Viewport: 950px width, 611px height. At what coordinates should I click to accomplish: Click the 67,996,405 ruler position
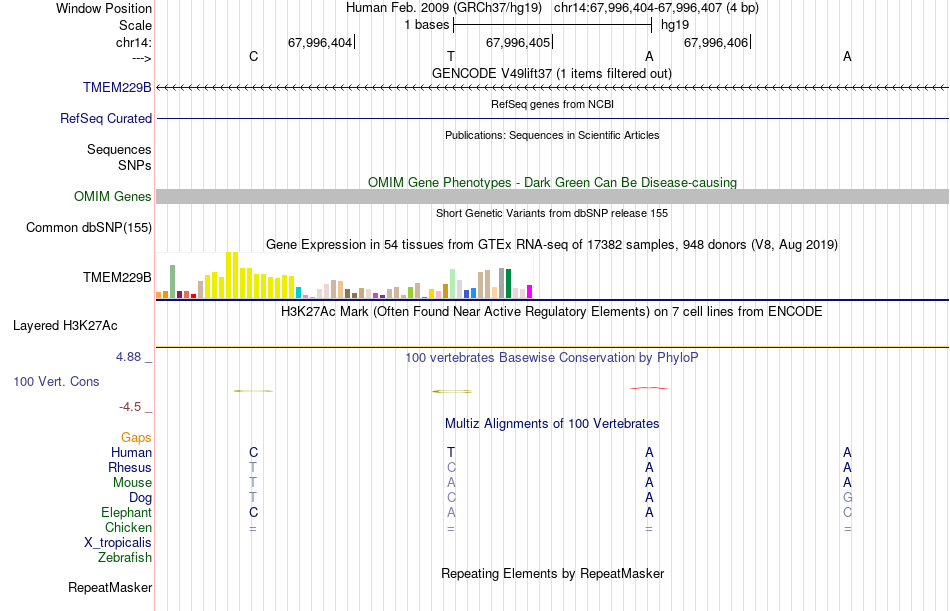pyautogui.click(x=518, y=42)
